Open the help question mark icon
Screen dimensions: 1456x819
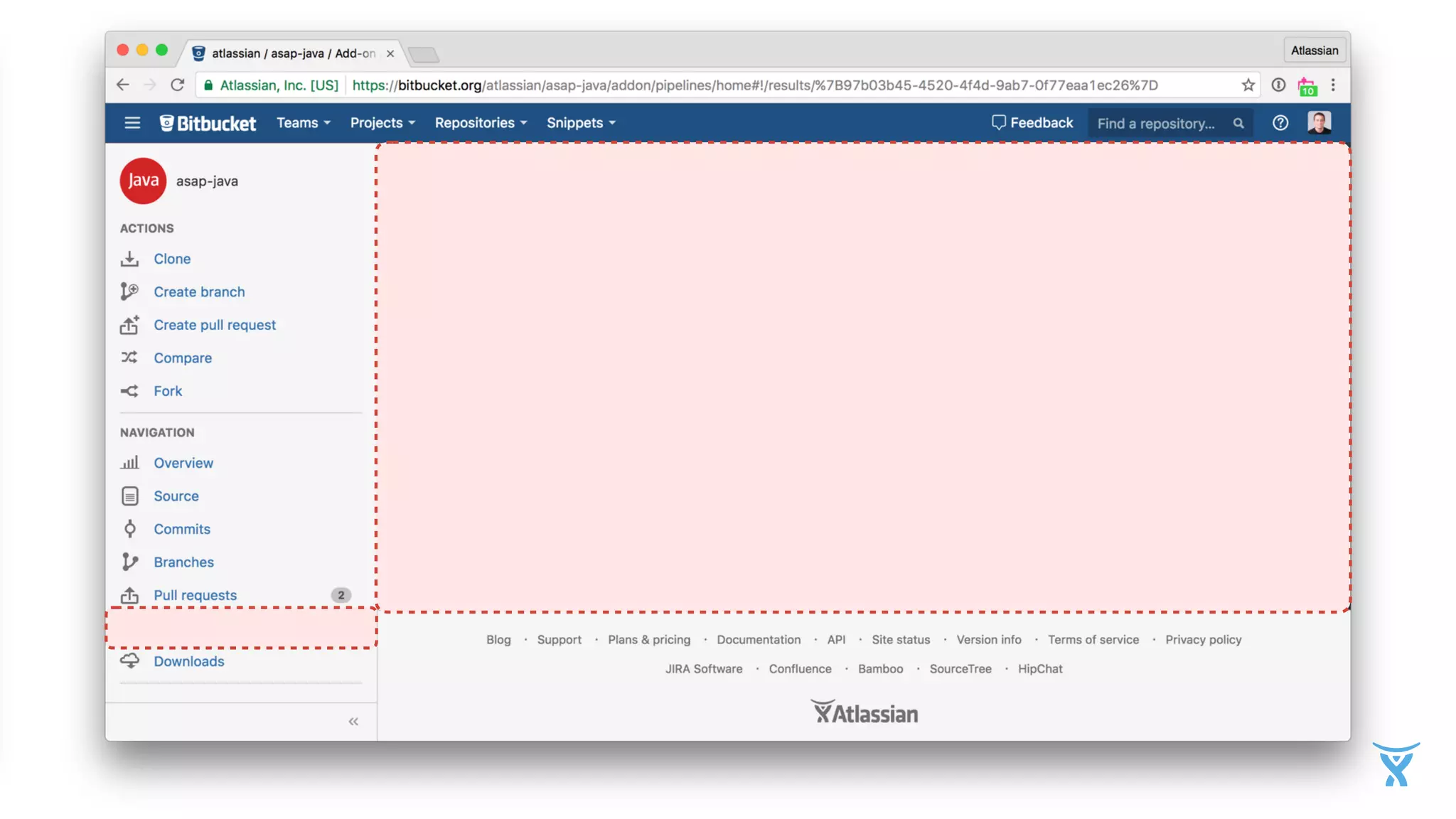[x=1280, y=123]
